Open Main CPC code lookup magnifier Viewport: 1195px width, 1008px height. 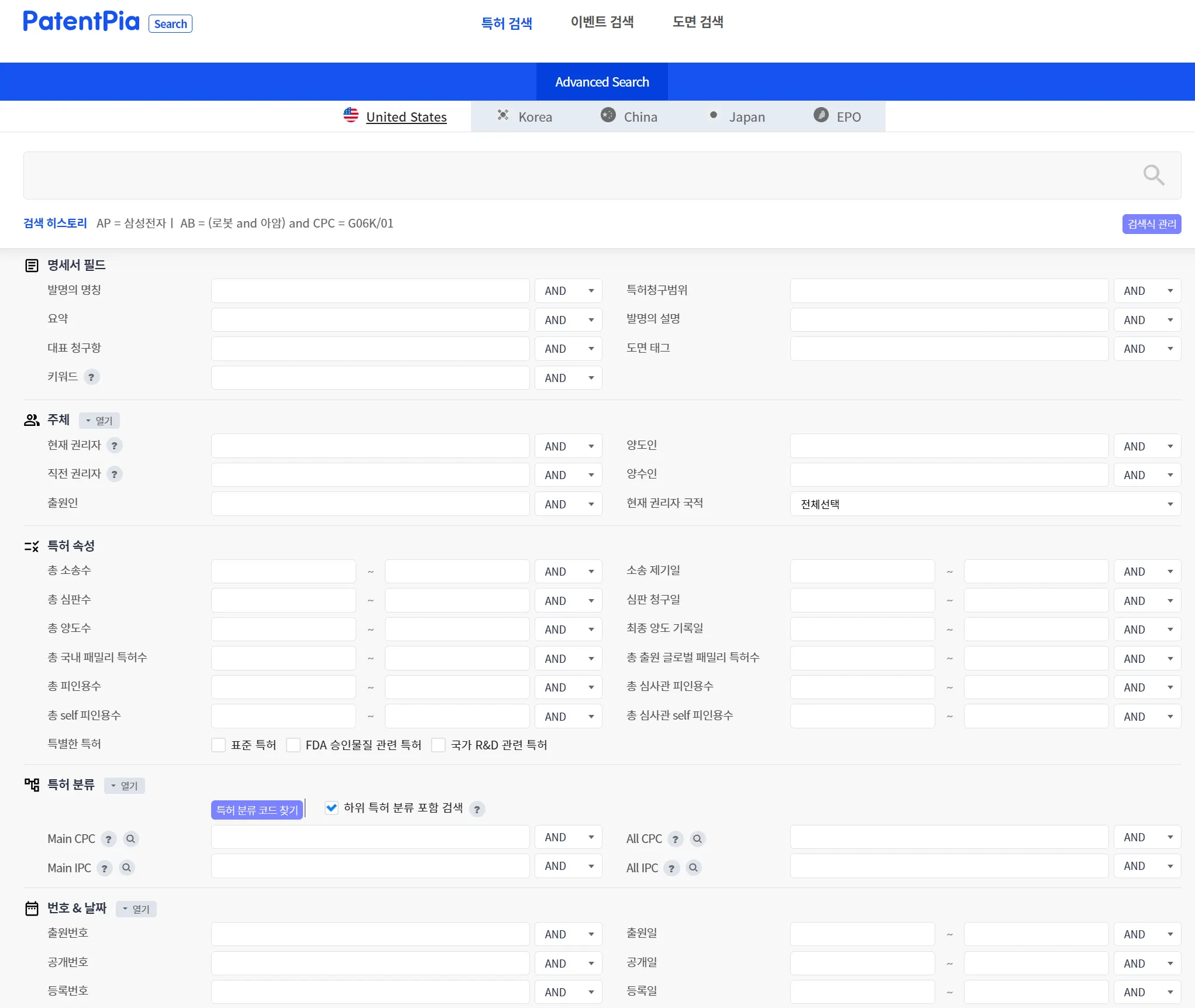coord(131,839)
